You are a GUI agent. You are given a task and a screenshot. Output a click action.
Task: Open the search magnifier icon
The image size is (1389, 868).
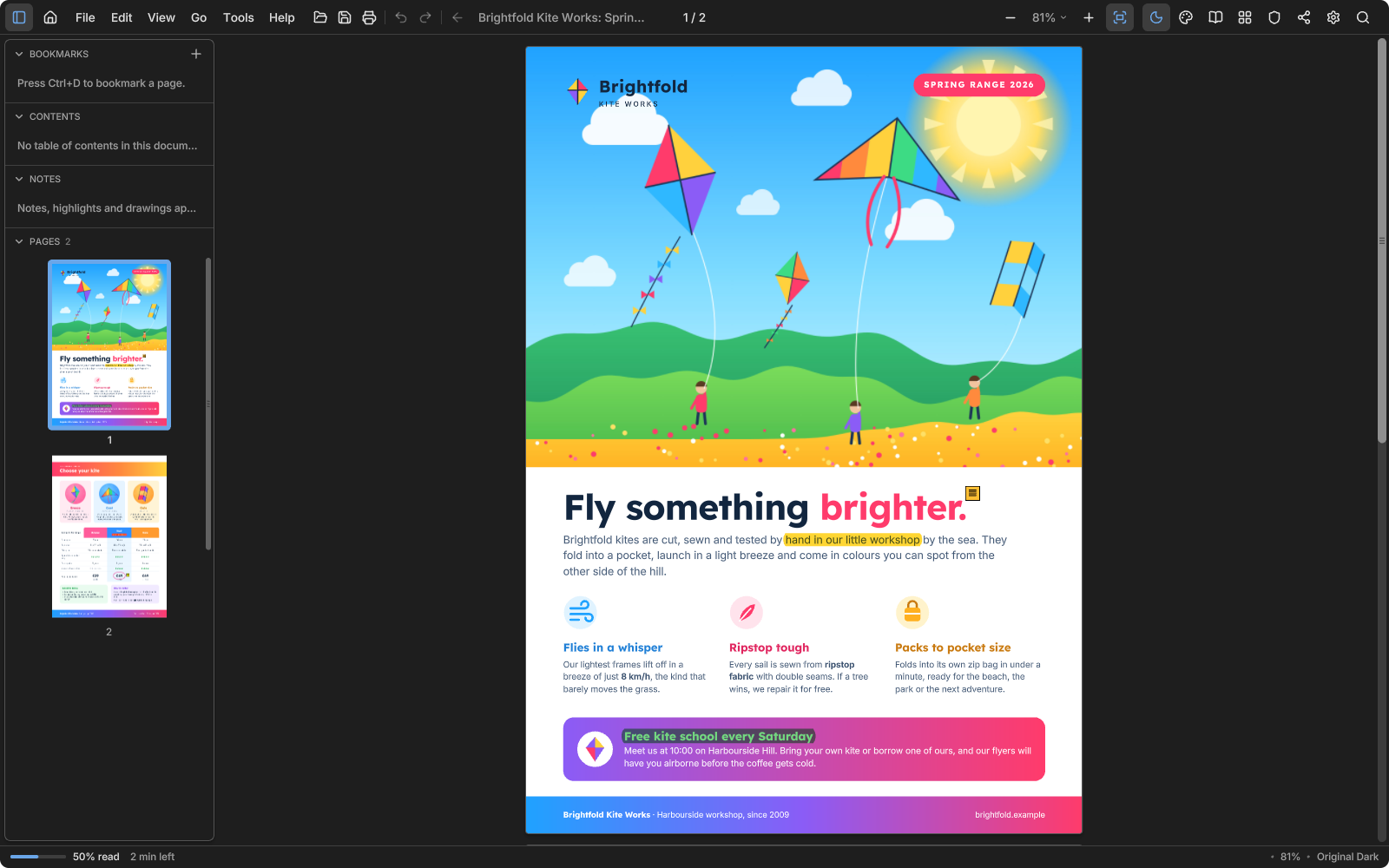click(x=1363, y=17)
